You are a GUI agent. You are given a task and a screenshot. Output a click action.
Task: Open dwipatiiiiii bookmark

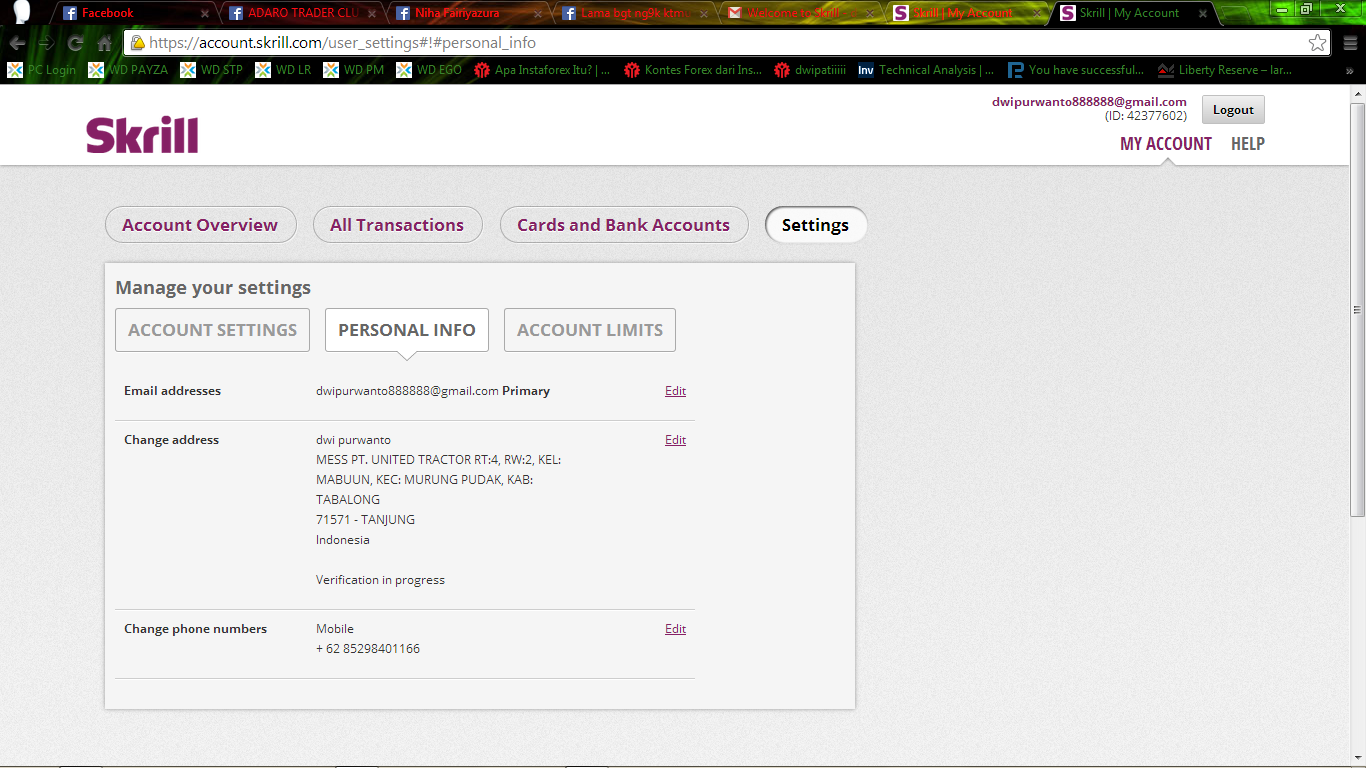[x=810, y=70]
